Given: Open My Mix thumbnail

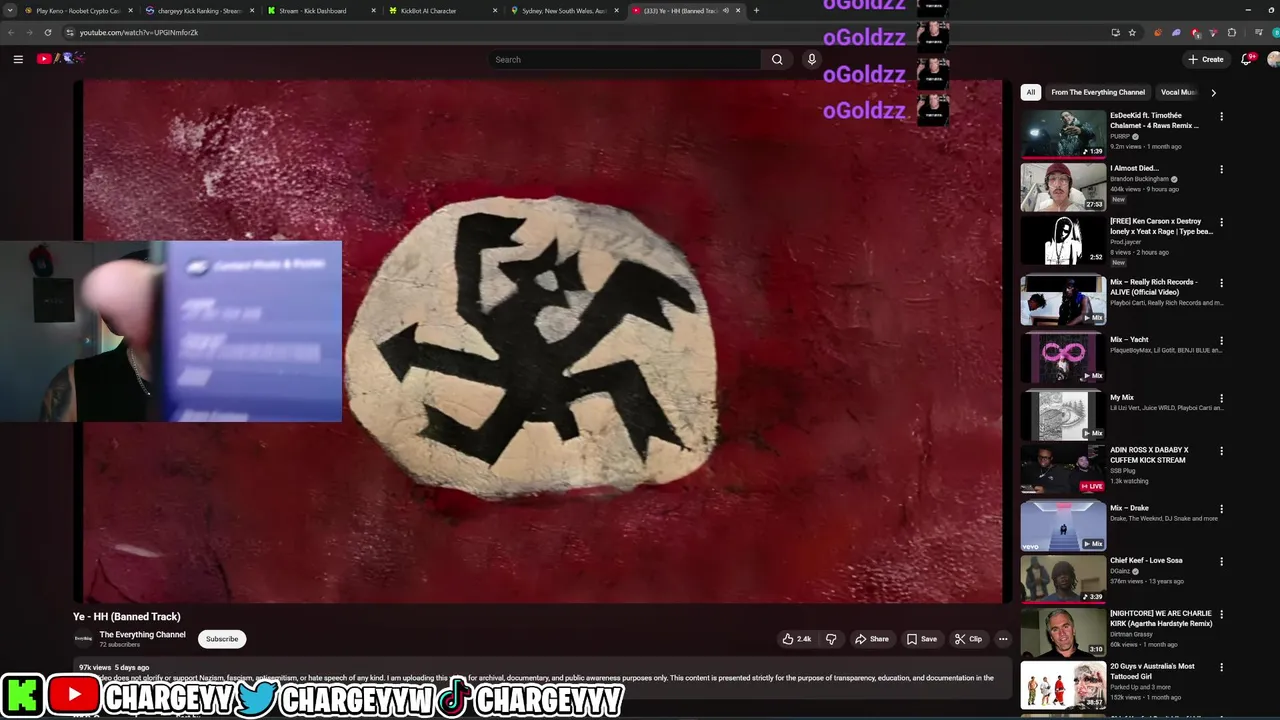Looking at the screenshot, I should (1063, 415).
